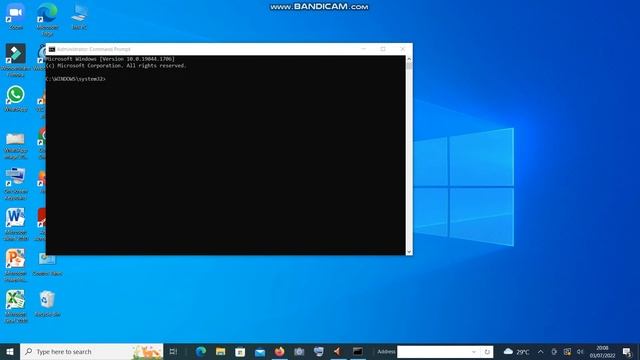640x360 pixels.
Task: Open the volume control in the system tray
Action: click(580, 351)
